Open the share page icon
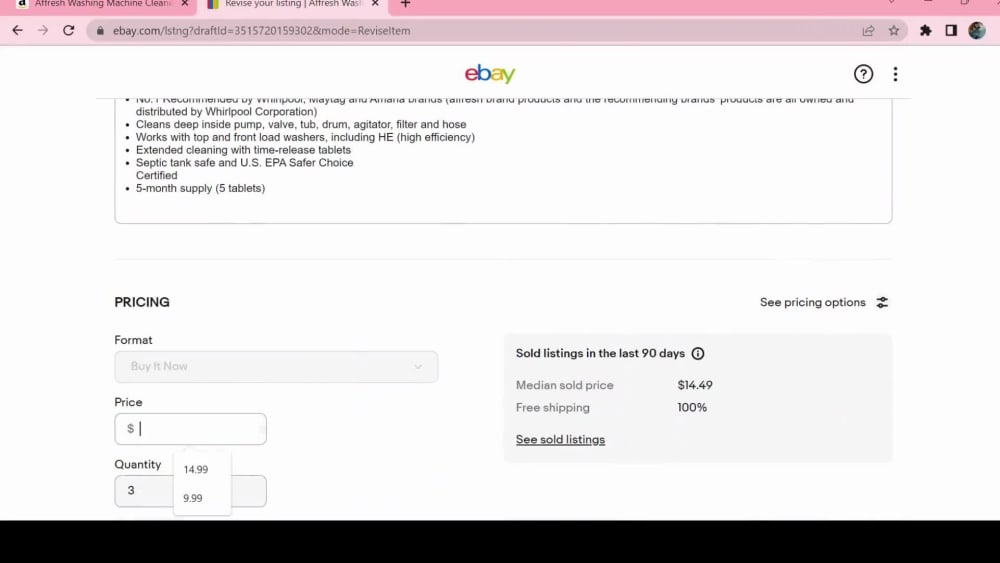 (868, 31)
